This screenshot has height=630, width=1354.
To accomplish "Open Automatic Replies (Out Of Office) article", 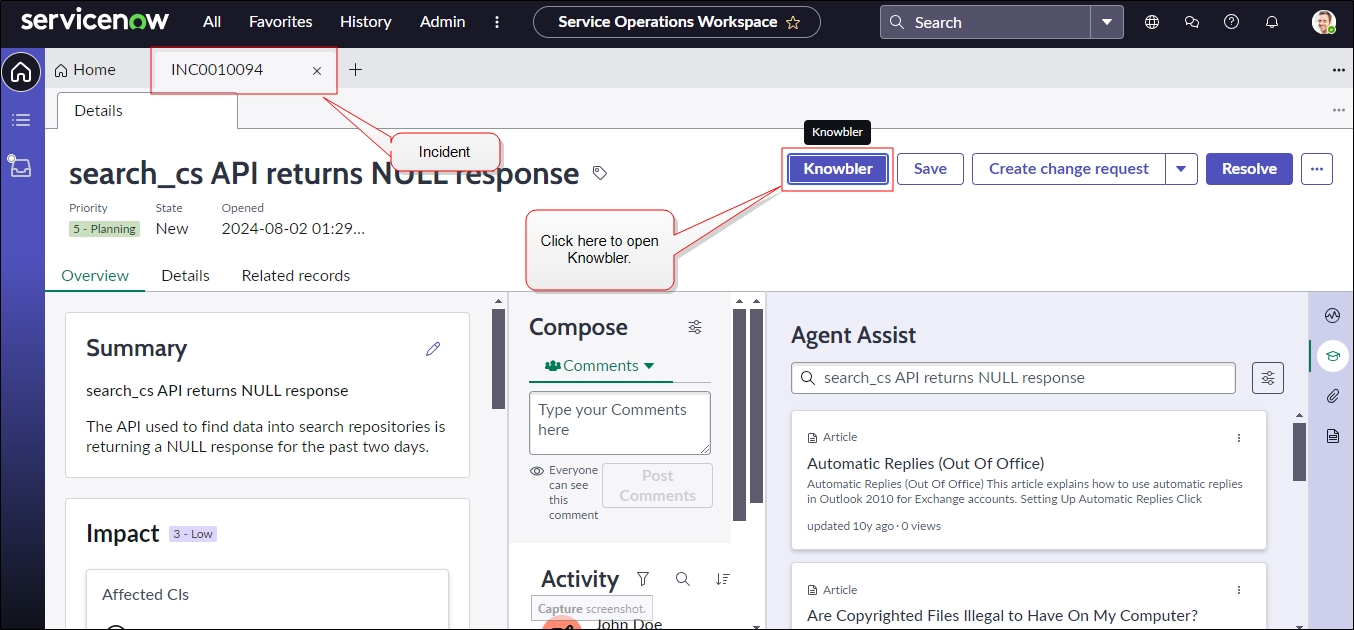I will pyautogui.click(x=925, y=464).
